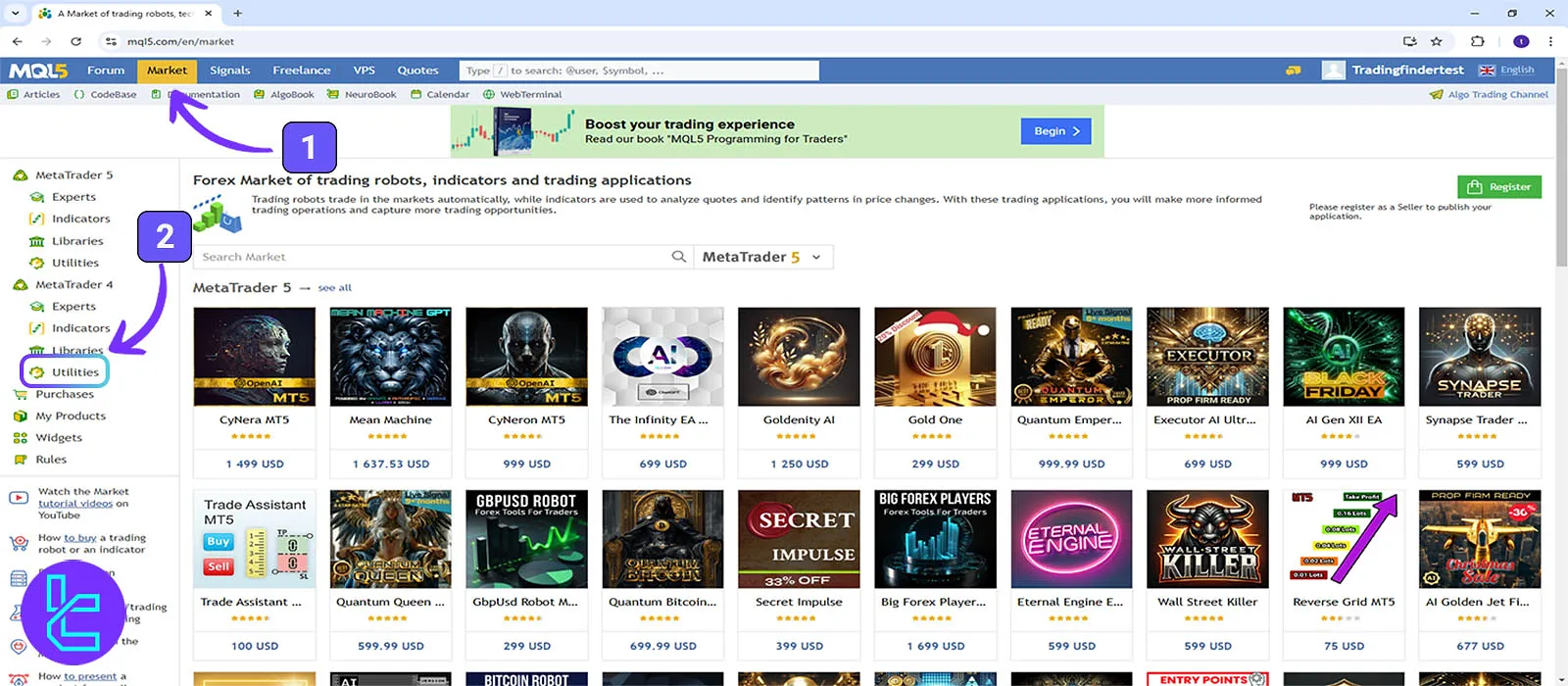Click the 'see all' link
1568x686 pixels.
tap(334, 288)
